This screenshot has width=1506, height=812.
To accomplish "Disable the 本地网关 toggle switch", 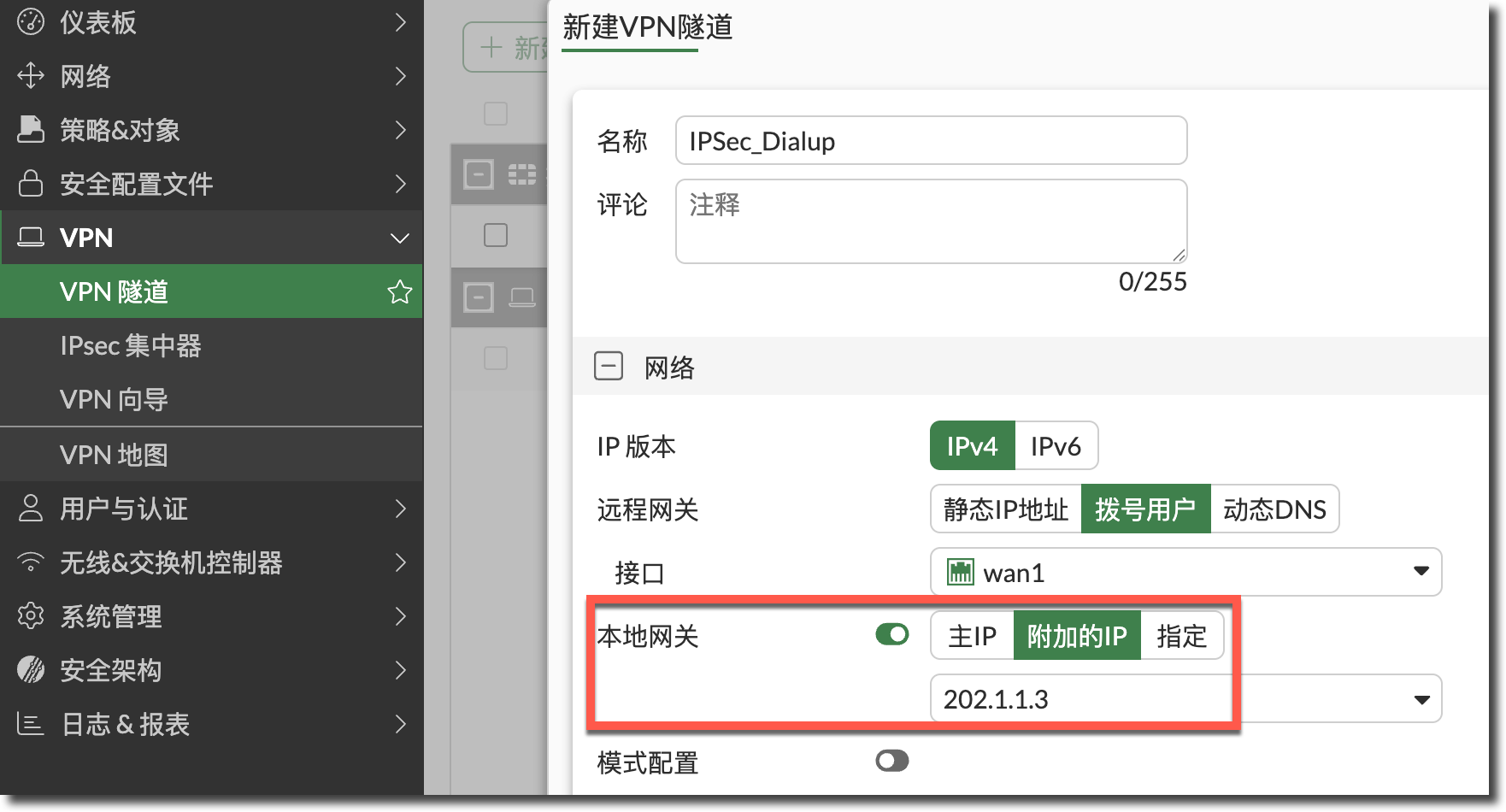I will pos(891,635).
